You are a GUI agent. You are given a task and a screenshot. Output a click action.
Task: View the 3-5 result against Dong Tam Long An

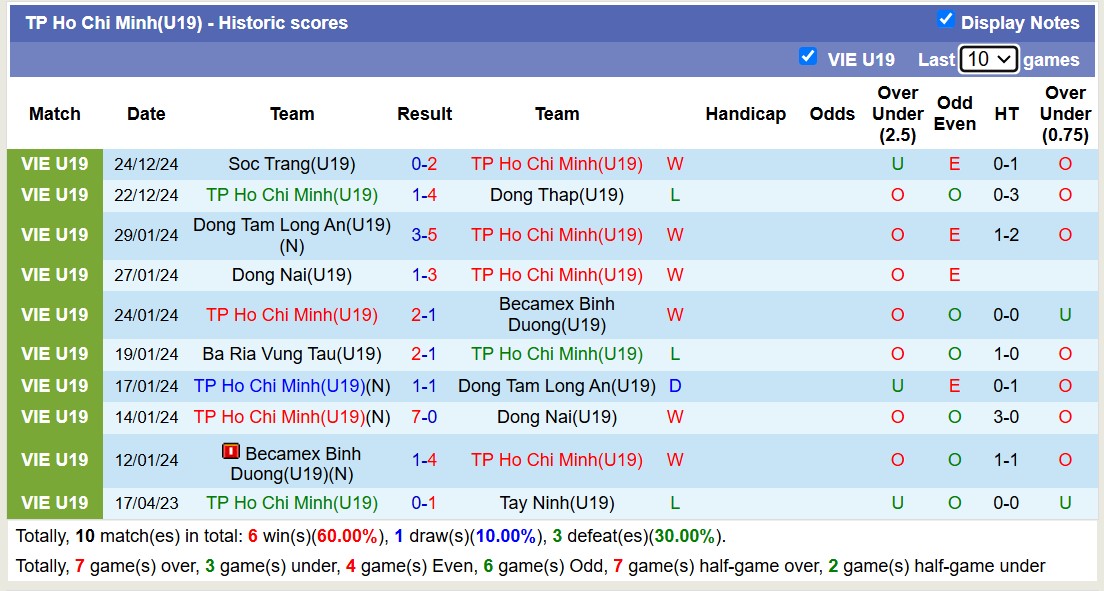[x=424, y=235]
